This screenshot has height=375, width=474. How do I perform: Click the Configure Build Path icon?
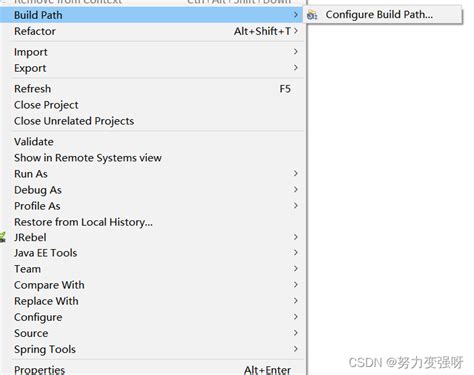click(x=312, y=15)
